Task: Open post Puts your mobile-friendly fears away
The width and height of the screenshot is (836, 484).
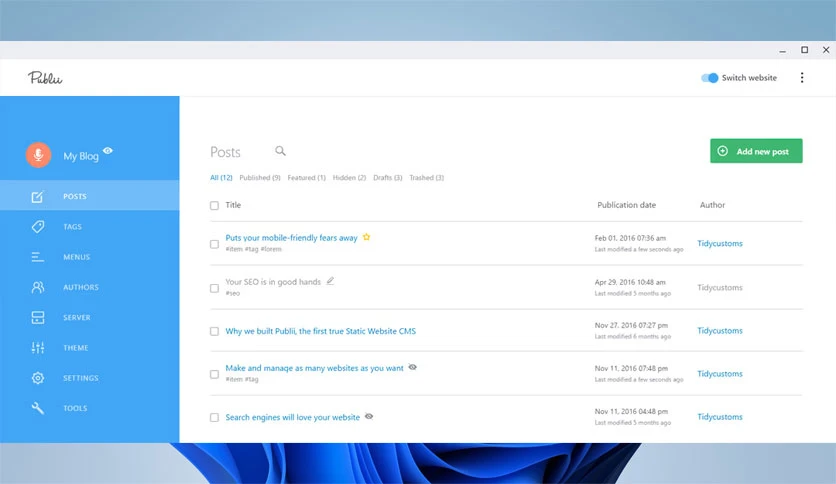Action: (291, 238)
